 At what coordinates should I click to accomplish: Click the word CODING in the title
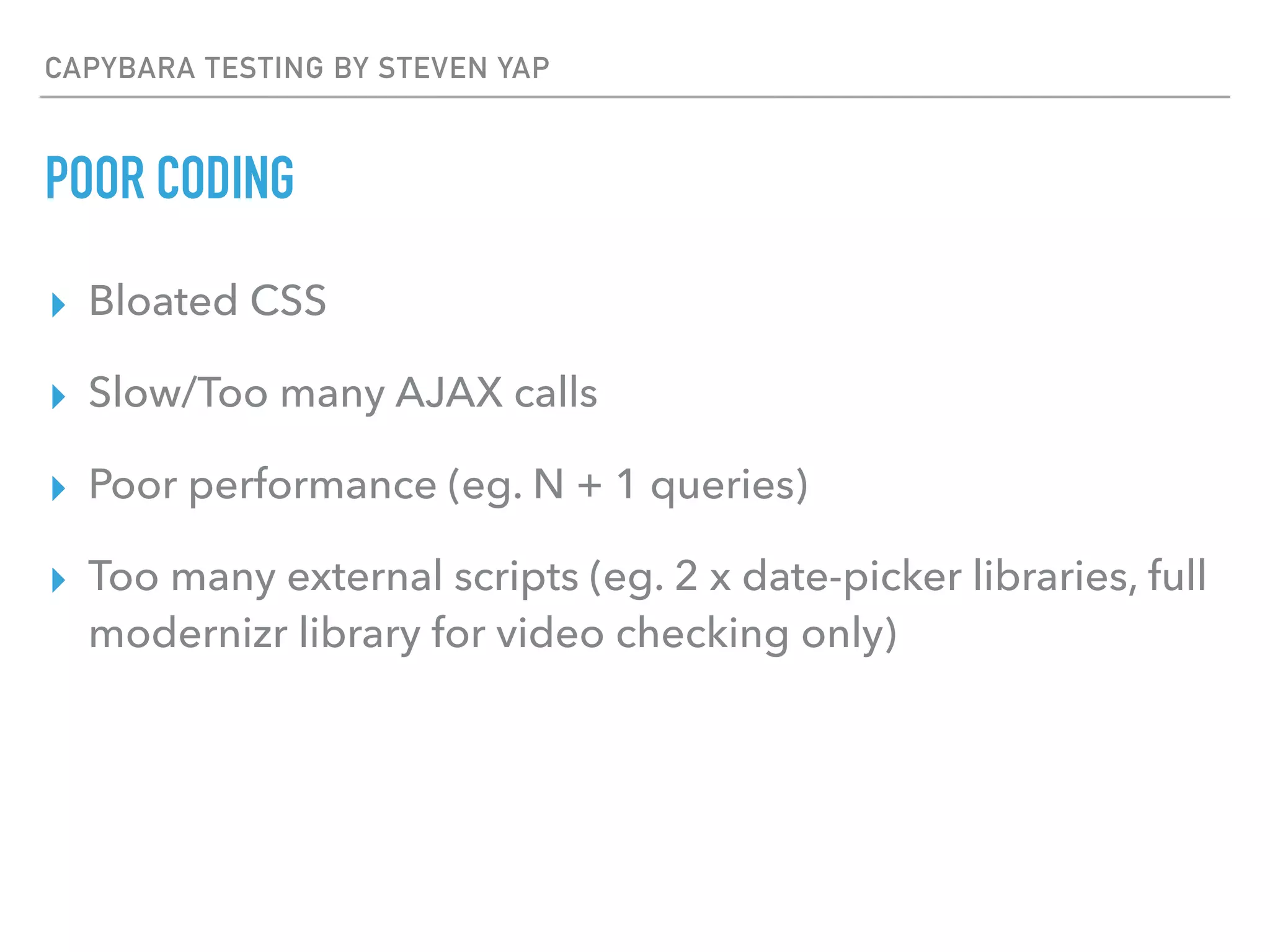tap(226, 178)
